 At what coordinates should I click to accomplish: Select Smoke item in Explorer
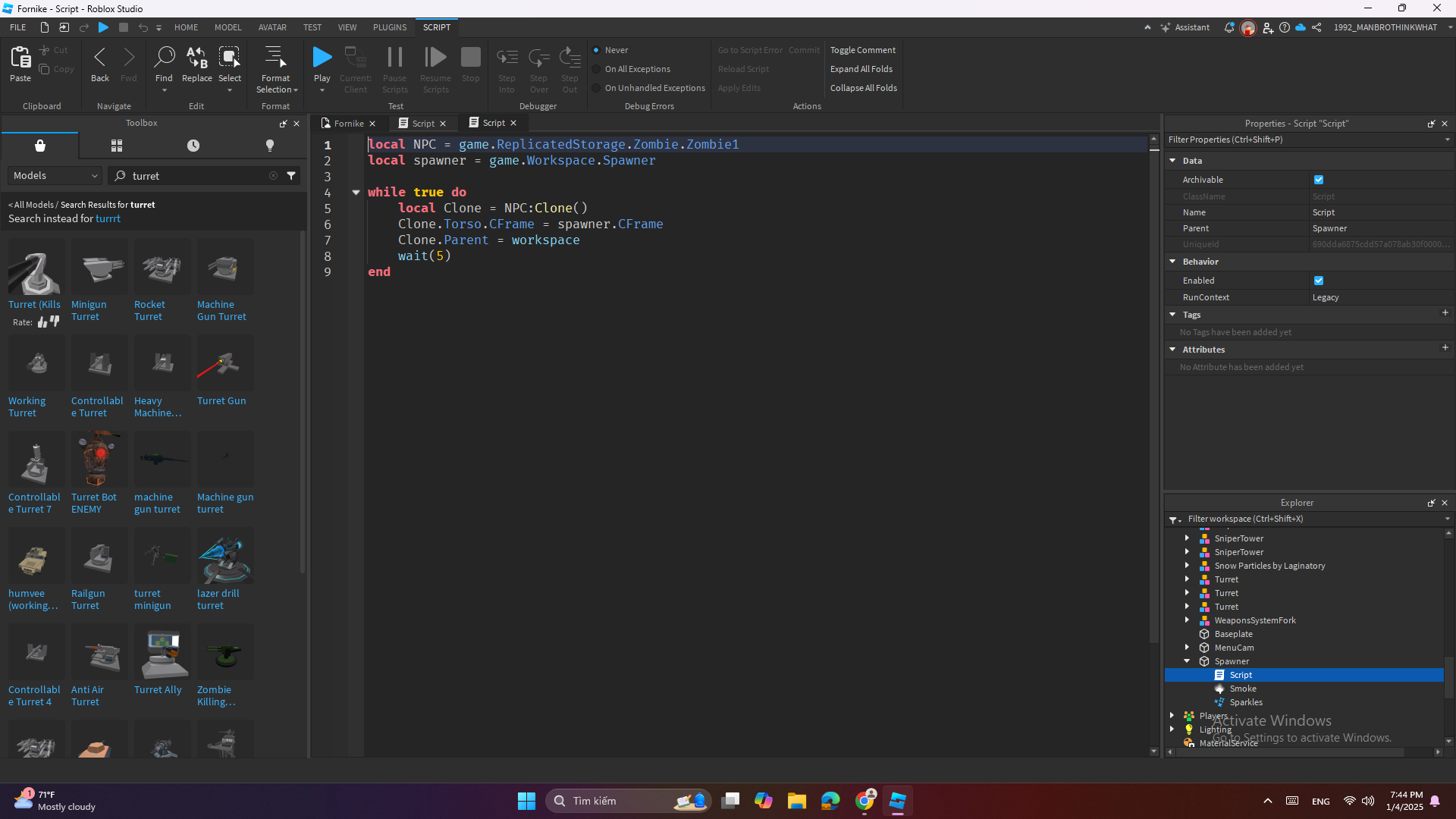point(1243,689)
